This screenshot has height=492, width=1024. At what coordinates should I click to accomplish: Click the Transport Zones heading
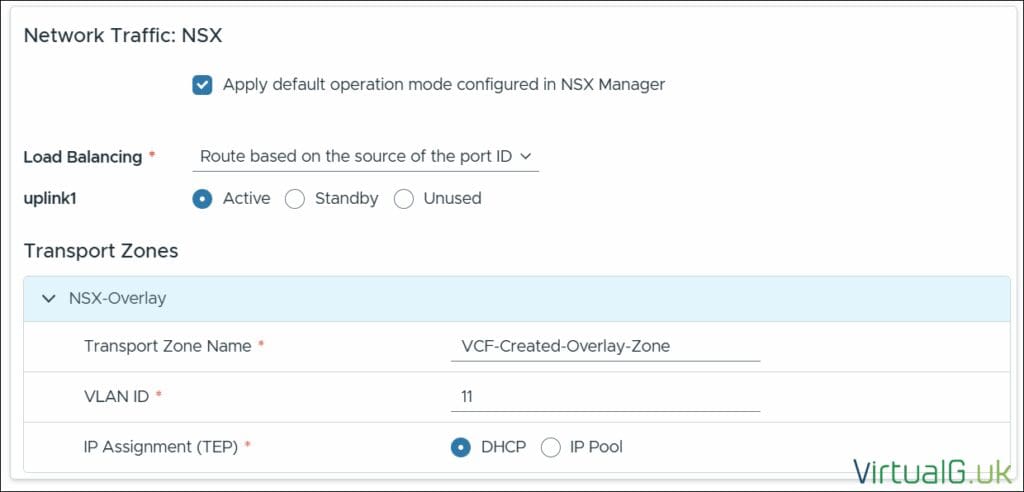click(101, 251)
